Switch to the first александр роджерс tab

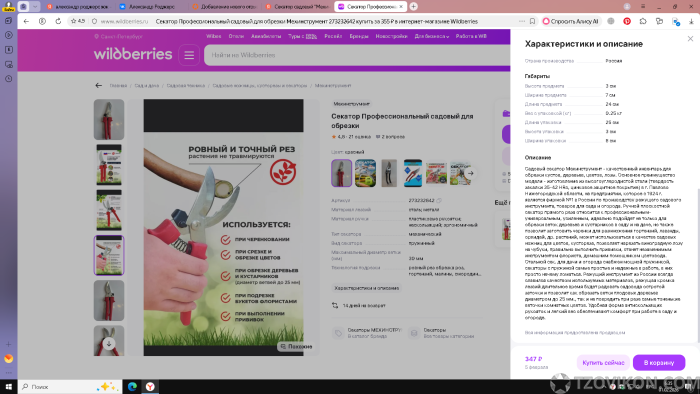(x=78, y=6)
